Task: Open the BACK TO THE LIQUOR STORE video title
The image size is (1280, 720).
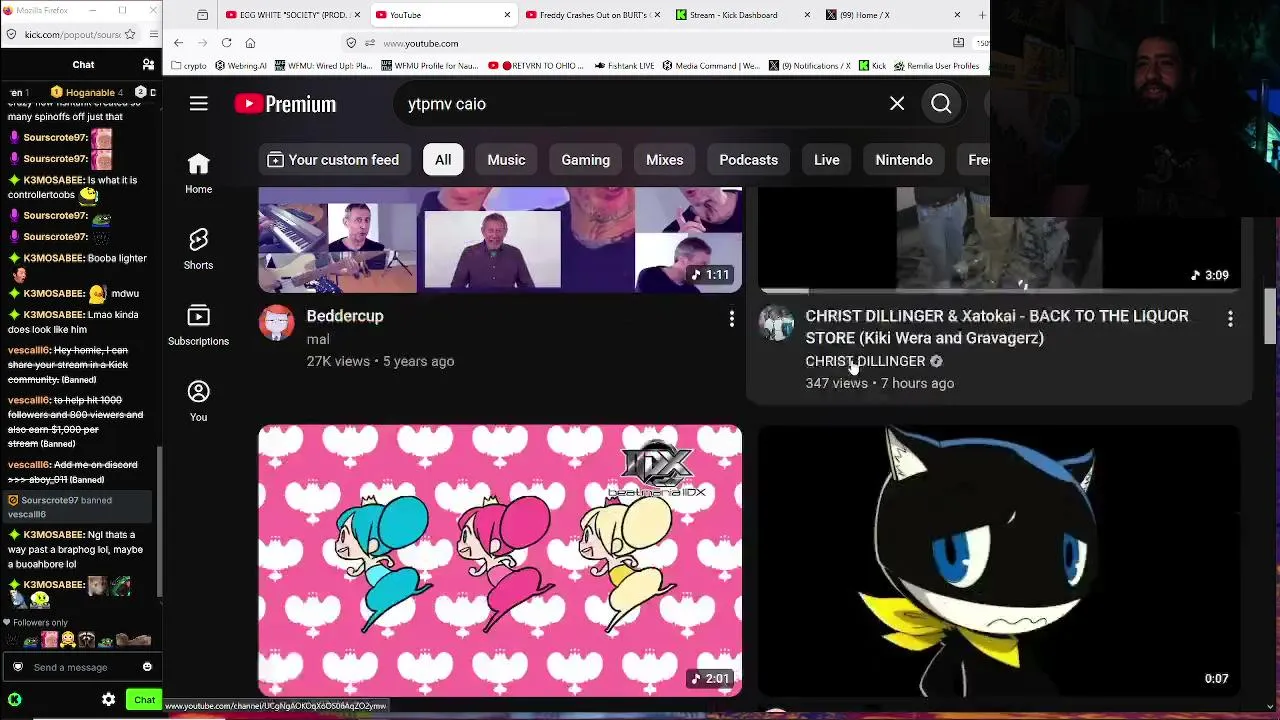Action: (x=997, y=327)
